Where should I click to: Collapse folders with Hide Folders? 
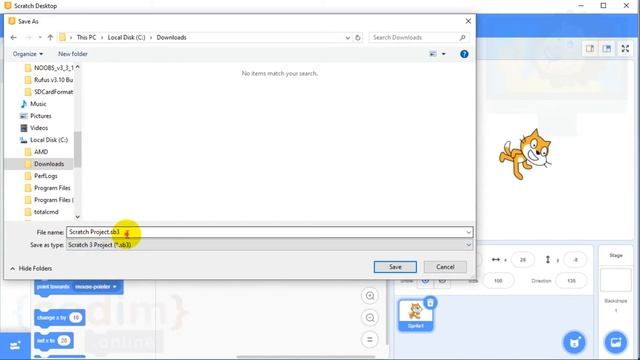click(31, 269)
